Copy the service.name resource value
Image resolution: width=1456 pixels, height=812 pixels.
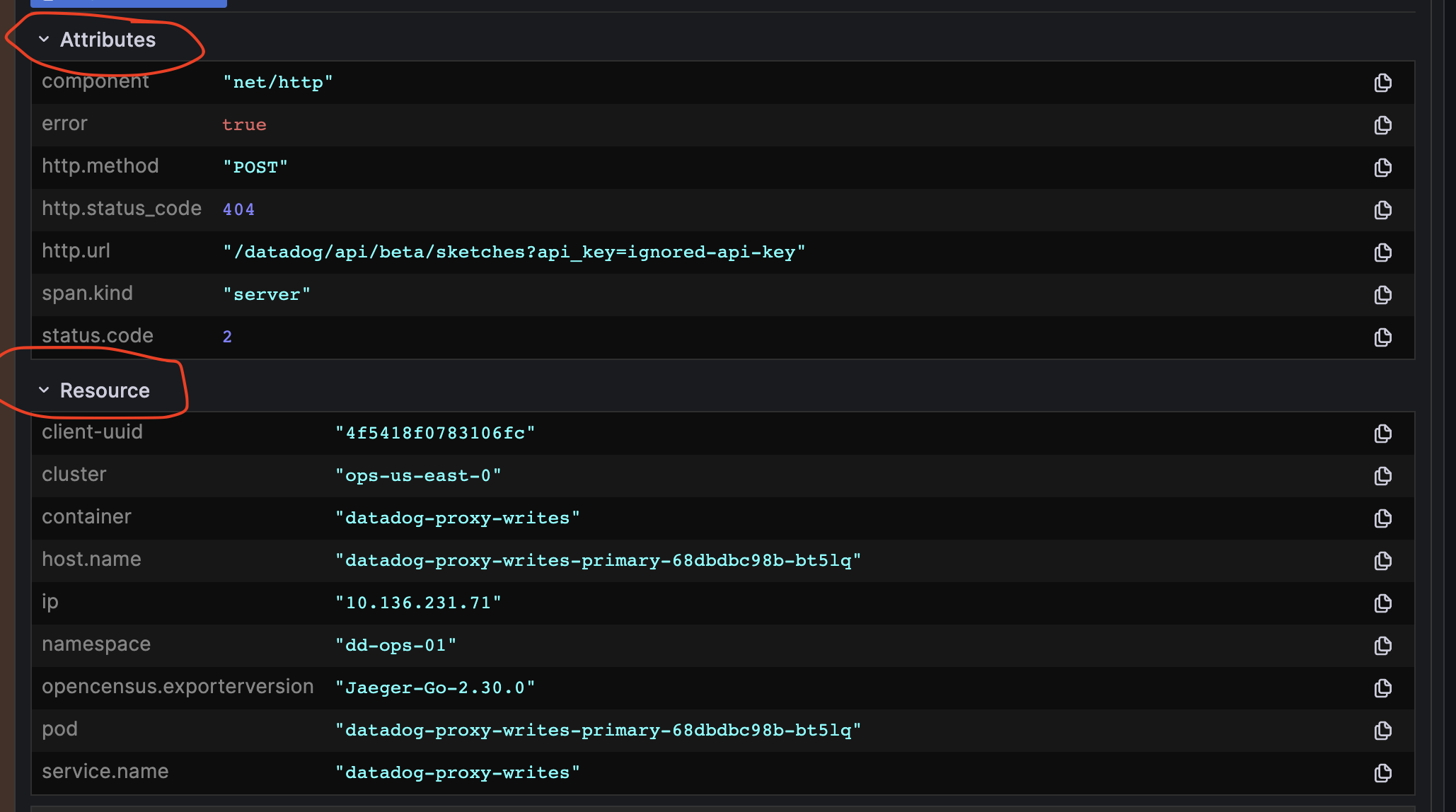(1382, 772)
